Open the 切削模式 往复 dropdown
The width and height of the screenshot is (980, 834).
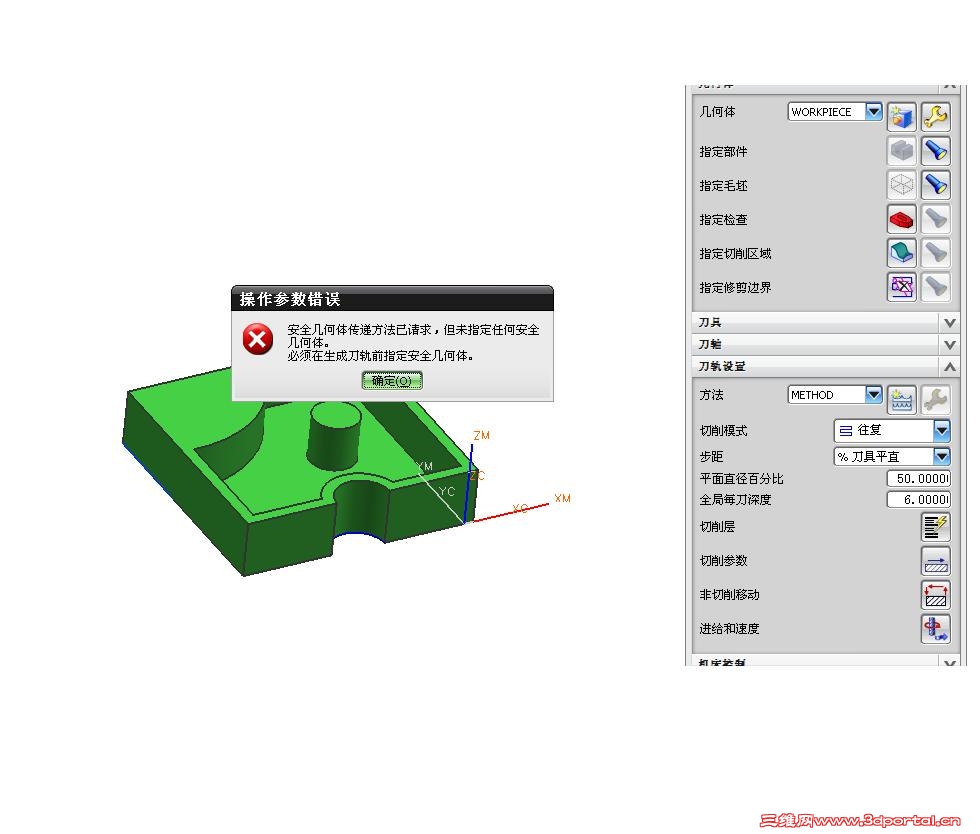942,430
